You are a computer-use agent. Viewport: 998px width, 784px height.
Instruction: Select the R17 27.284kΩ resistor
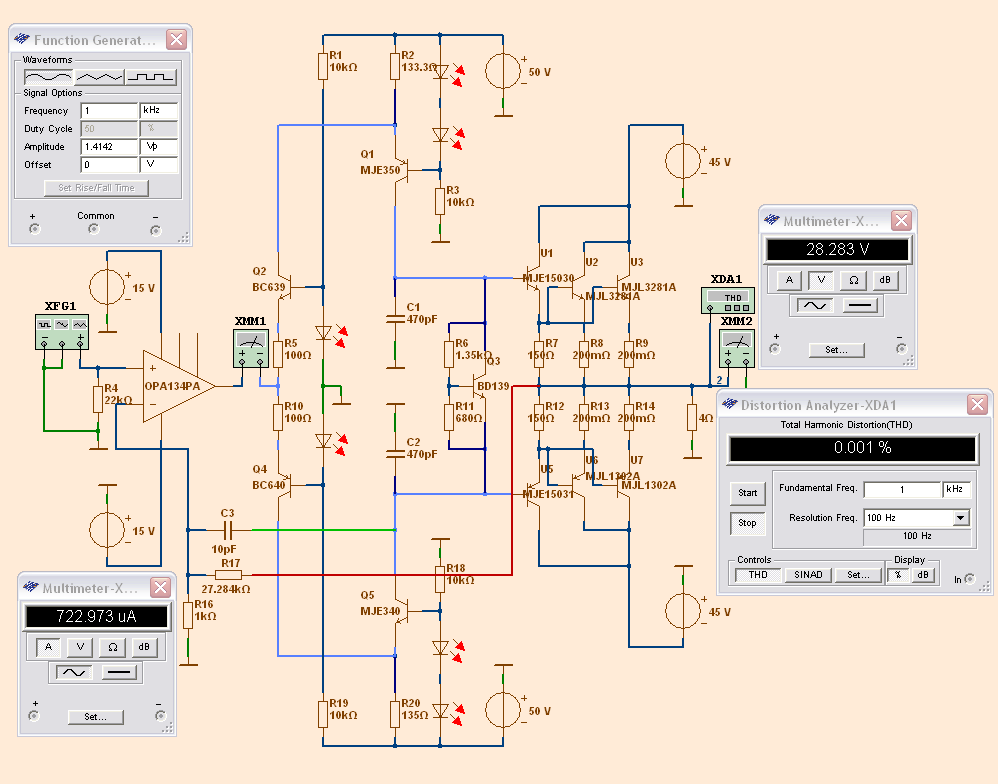click(228, 575)
